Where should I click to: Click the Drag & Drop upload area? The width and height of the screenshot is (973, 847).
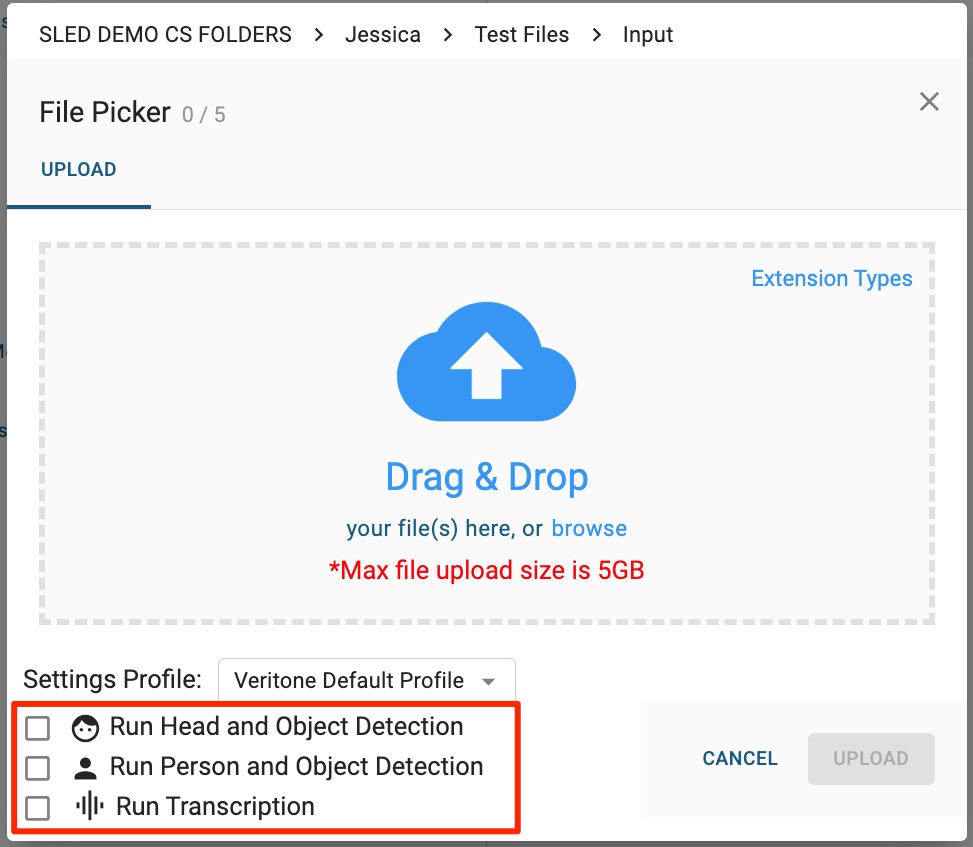click(486, 476)
